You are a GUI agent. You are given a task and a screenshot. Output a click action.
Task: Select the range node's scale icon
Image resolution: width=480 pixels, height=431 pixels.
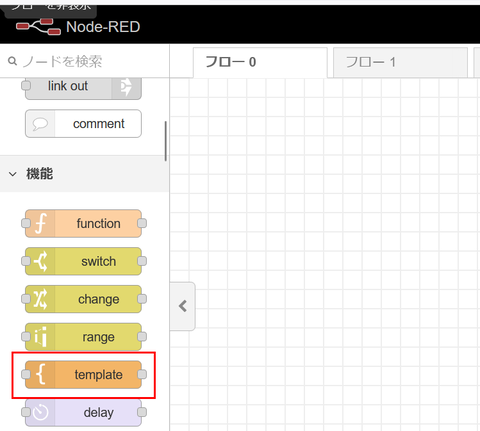point(41,337)
